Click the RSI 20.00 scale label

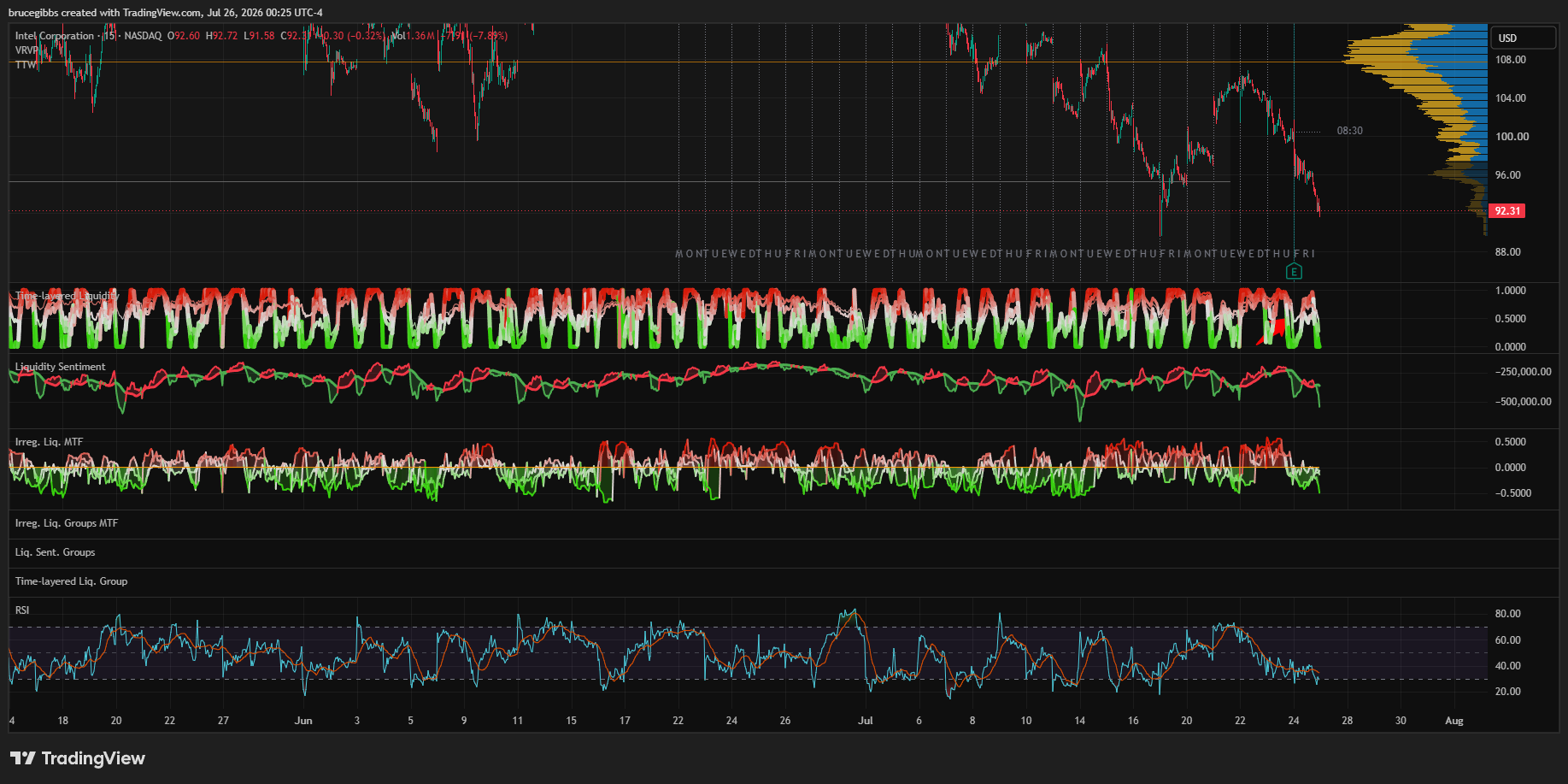coord(1508,692)
